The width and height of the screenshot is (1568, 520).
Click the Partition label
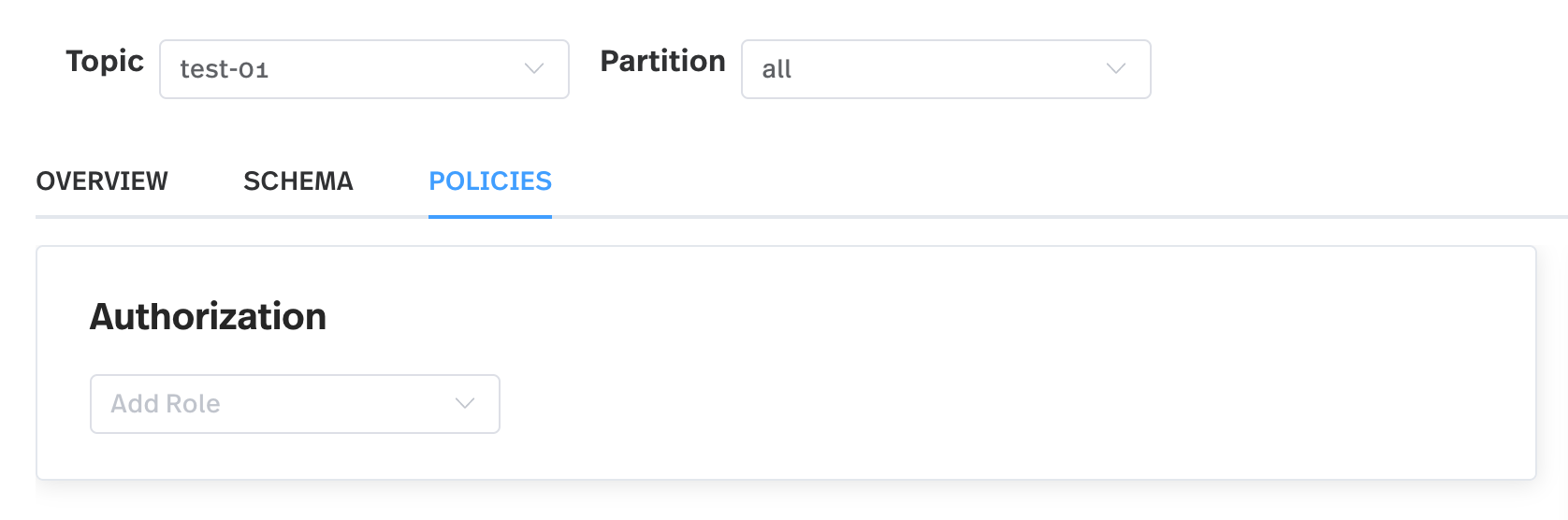(662, 62)
